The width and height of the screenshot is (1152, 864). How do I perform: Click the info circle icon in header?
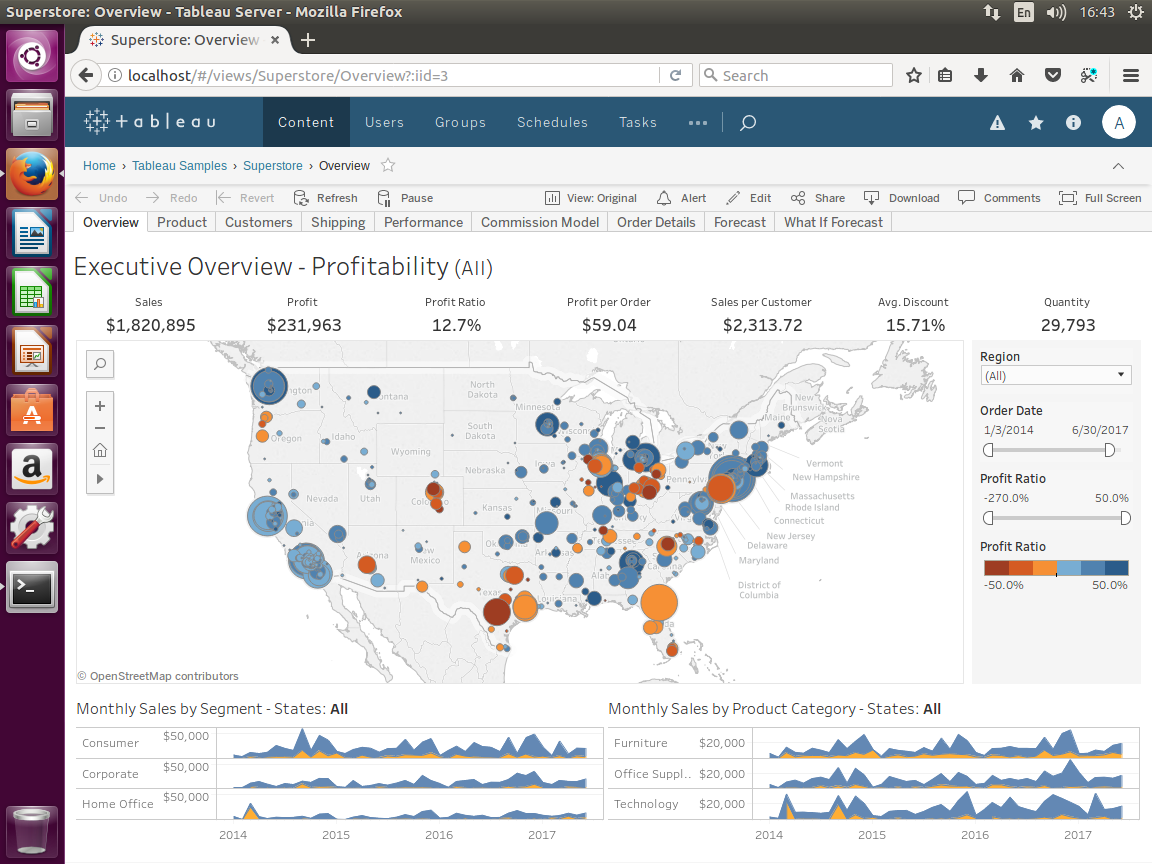[1073, 123]
